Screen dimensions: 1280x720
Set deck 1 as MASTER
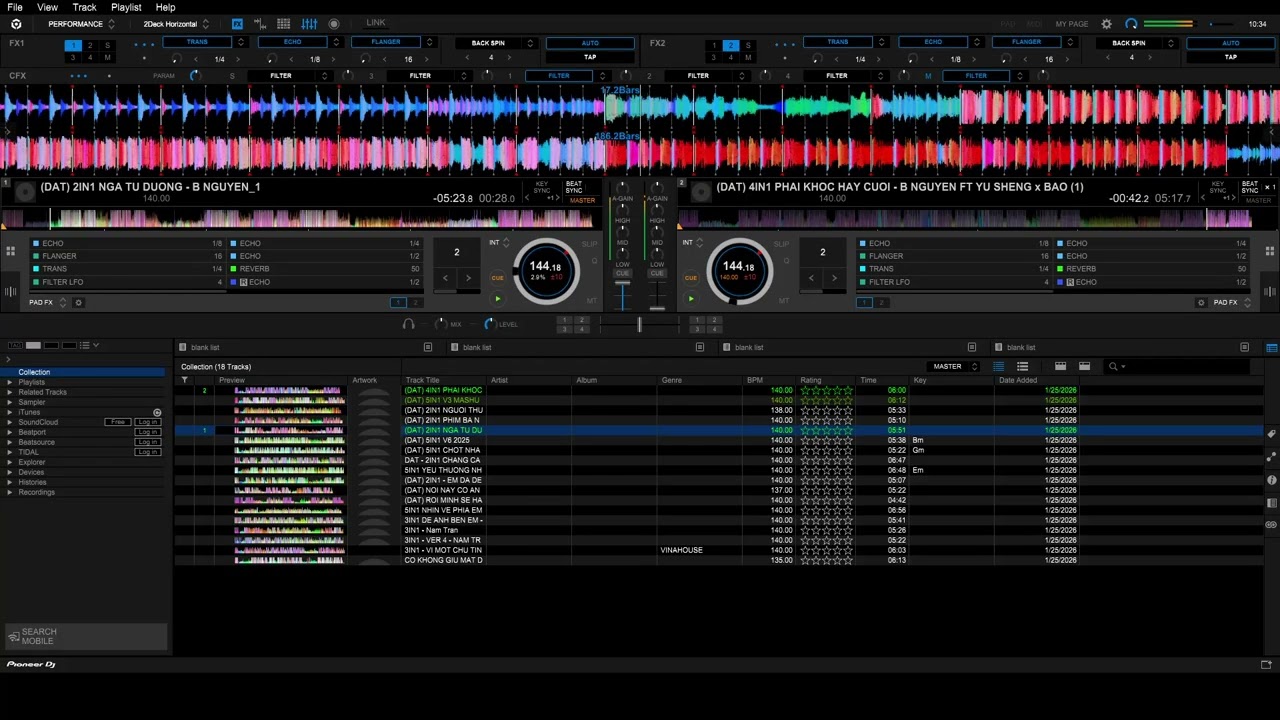(x=582, y=201)
